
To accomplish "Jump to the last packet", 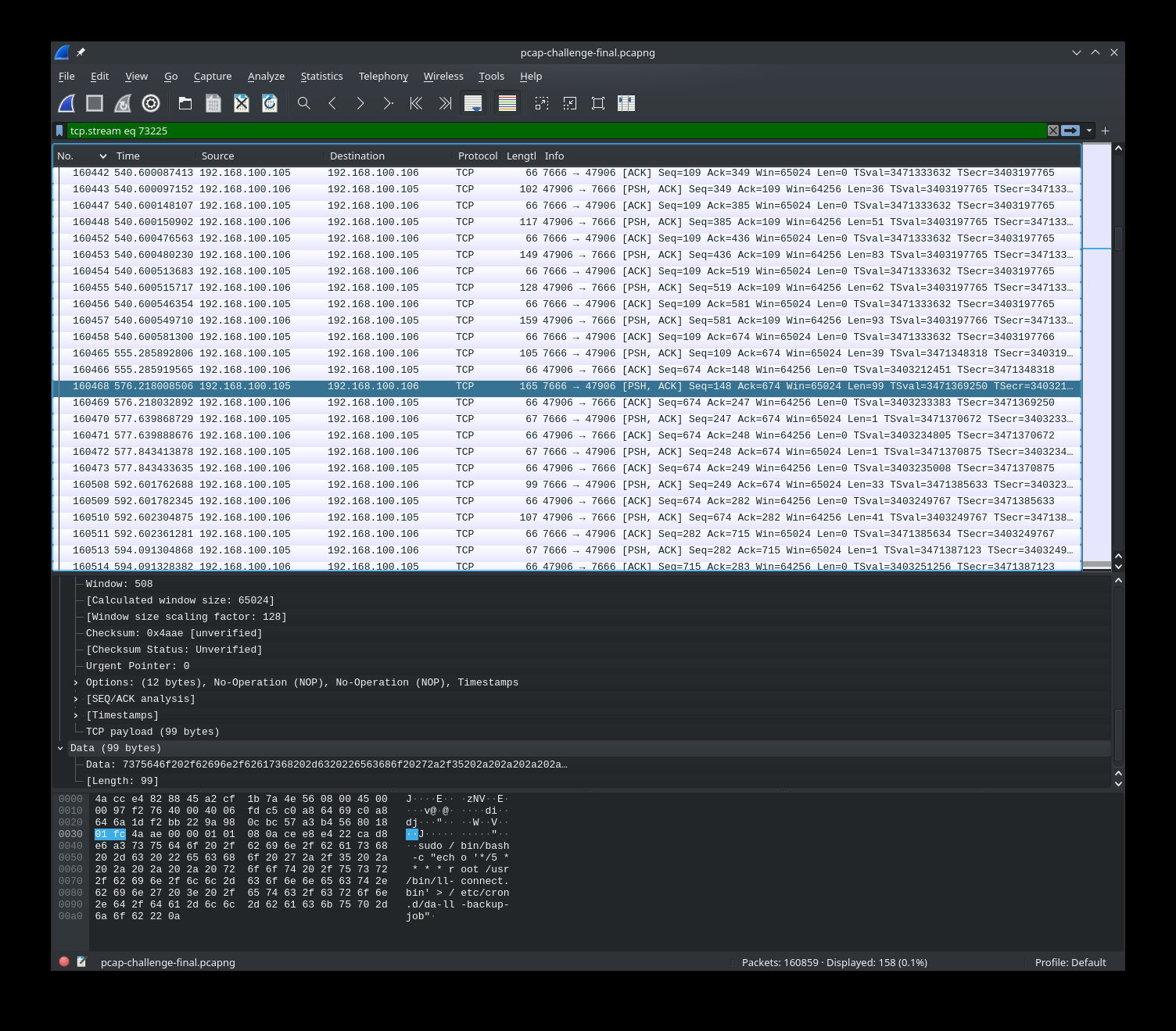I will coord(445,103).
